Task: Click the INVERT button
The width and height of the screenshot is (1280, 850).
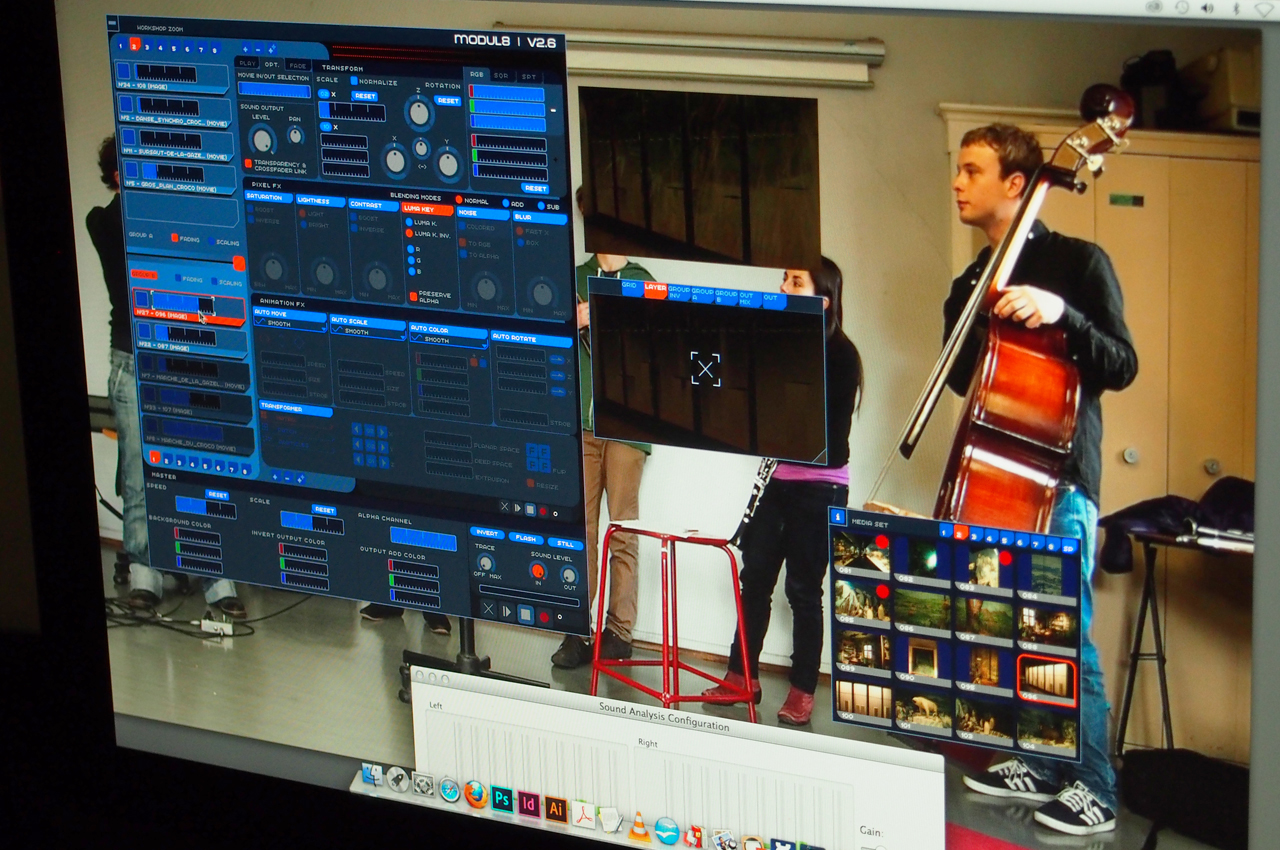Action: tap(487, 533)
